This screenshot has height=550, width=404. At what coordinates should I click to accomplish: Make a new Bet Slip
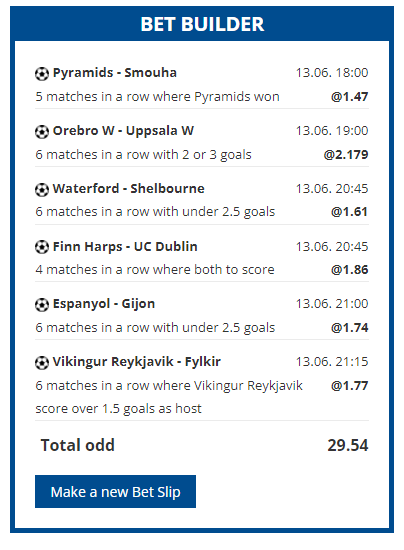tap(115, 491)
